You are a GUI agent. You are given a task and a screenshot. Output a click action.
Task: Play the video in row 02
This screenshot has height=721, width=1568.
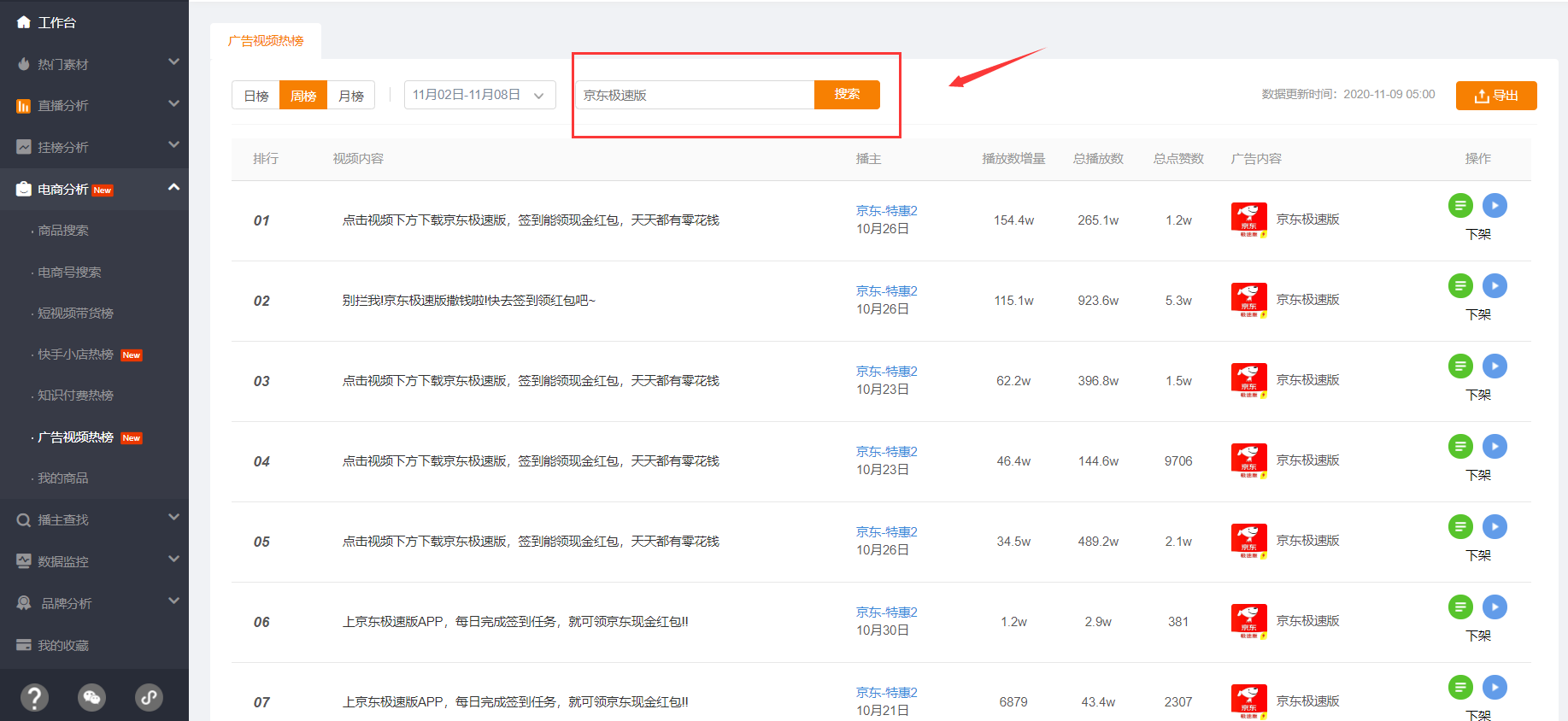(x=1495, y=285)
